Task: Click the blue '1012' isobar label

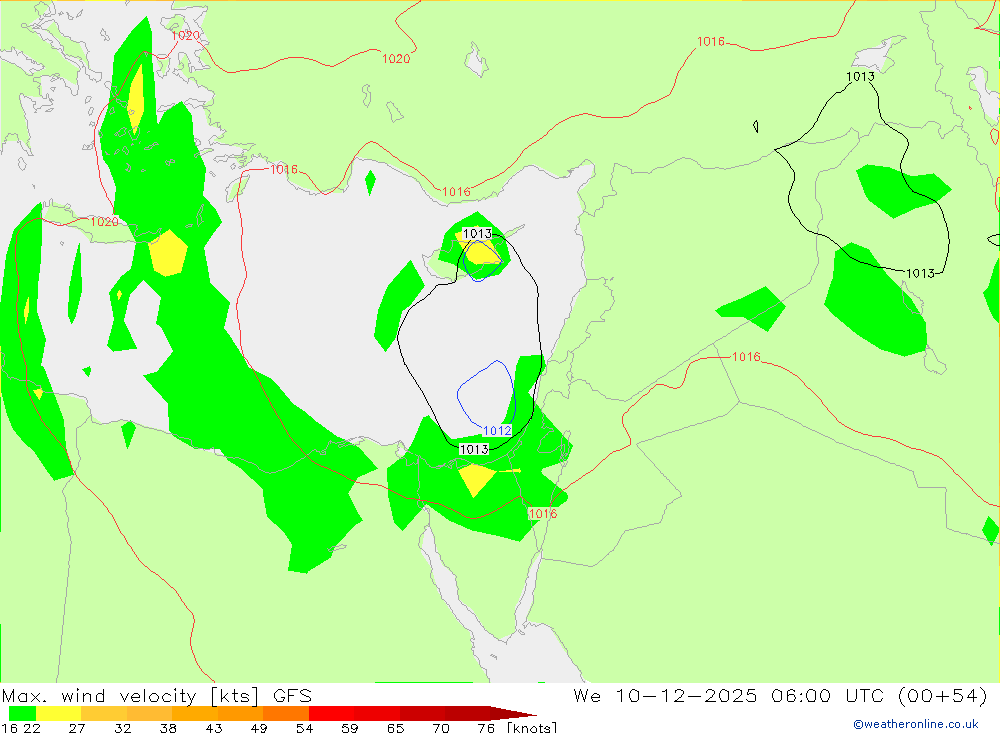Action: pyautogui.click(x=497, y=431)
